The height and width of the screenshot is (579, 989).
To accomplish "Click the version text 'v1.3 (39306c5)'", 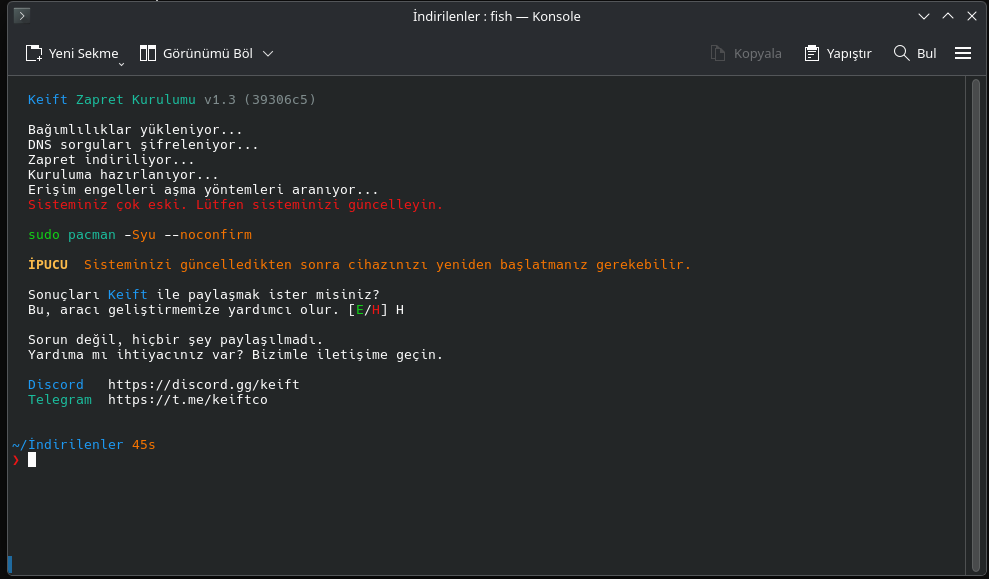I will point(260,100).
